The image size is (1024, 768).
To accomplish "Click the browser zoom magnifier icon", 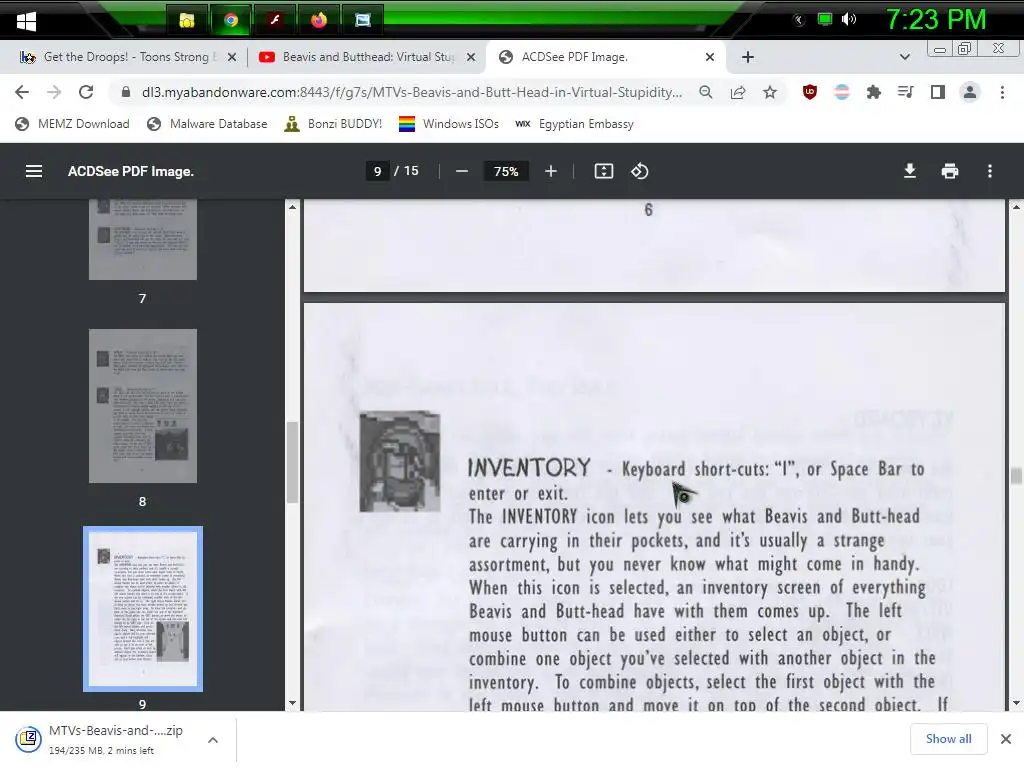I will [x=706, y=92].
